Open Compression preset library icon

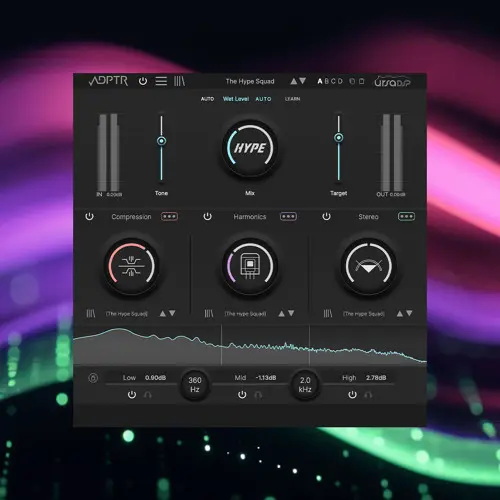pos(91,314)
